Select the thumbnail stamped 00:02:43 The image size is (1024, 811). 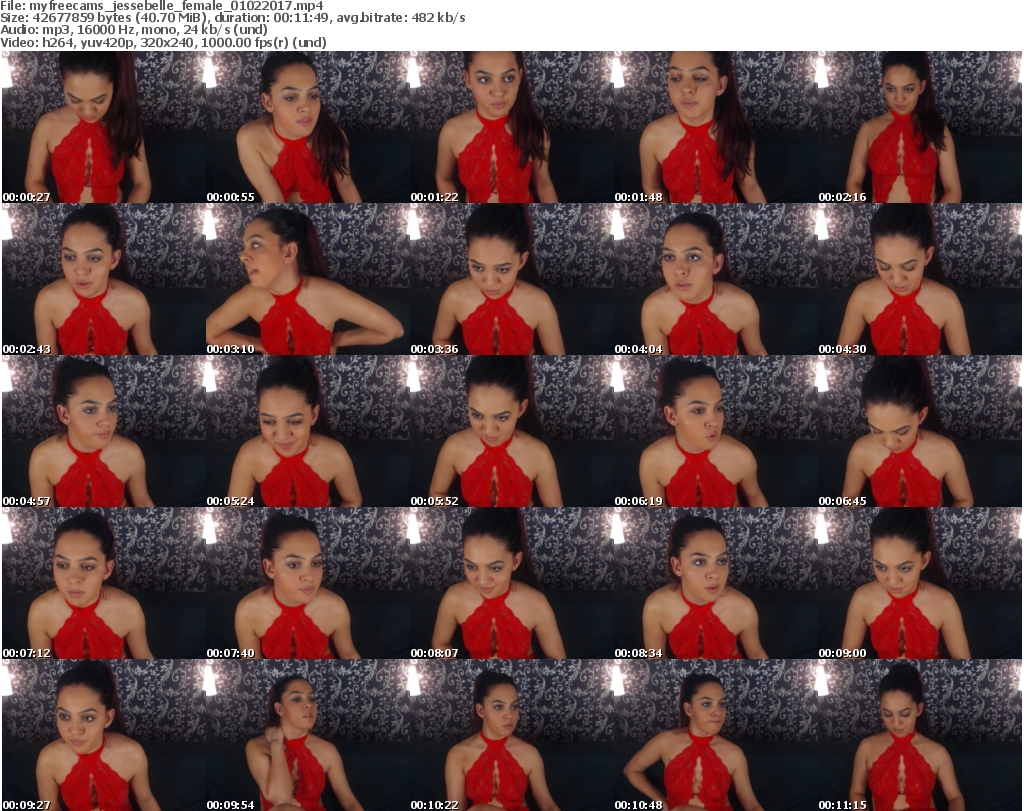(104, 279)
